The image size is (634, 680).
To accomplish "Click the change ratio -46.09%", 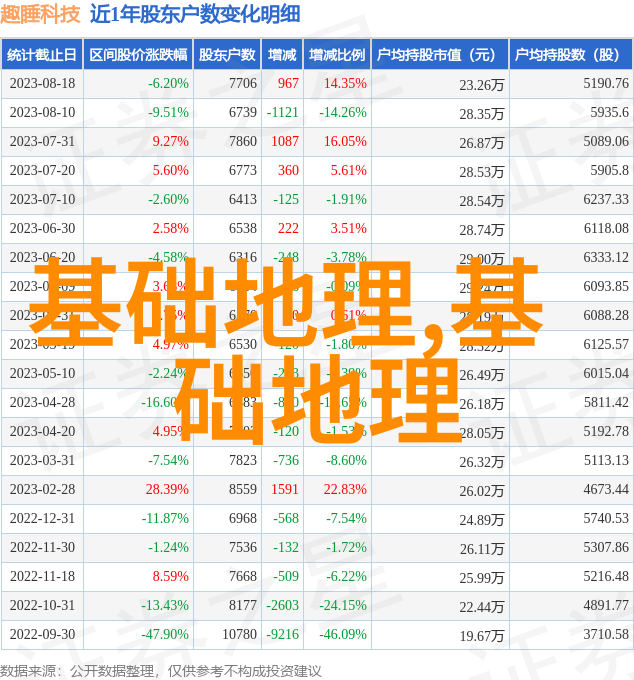I will (343, 635).
